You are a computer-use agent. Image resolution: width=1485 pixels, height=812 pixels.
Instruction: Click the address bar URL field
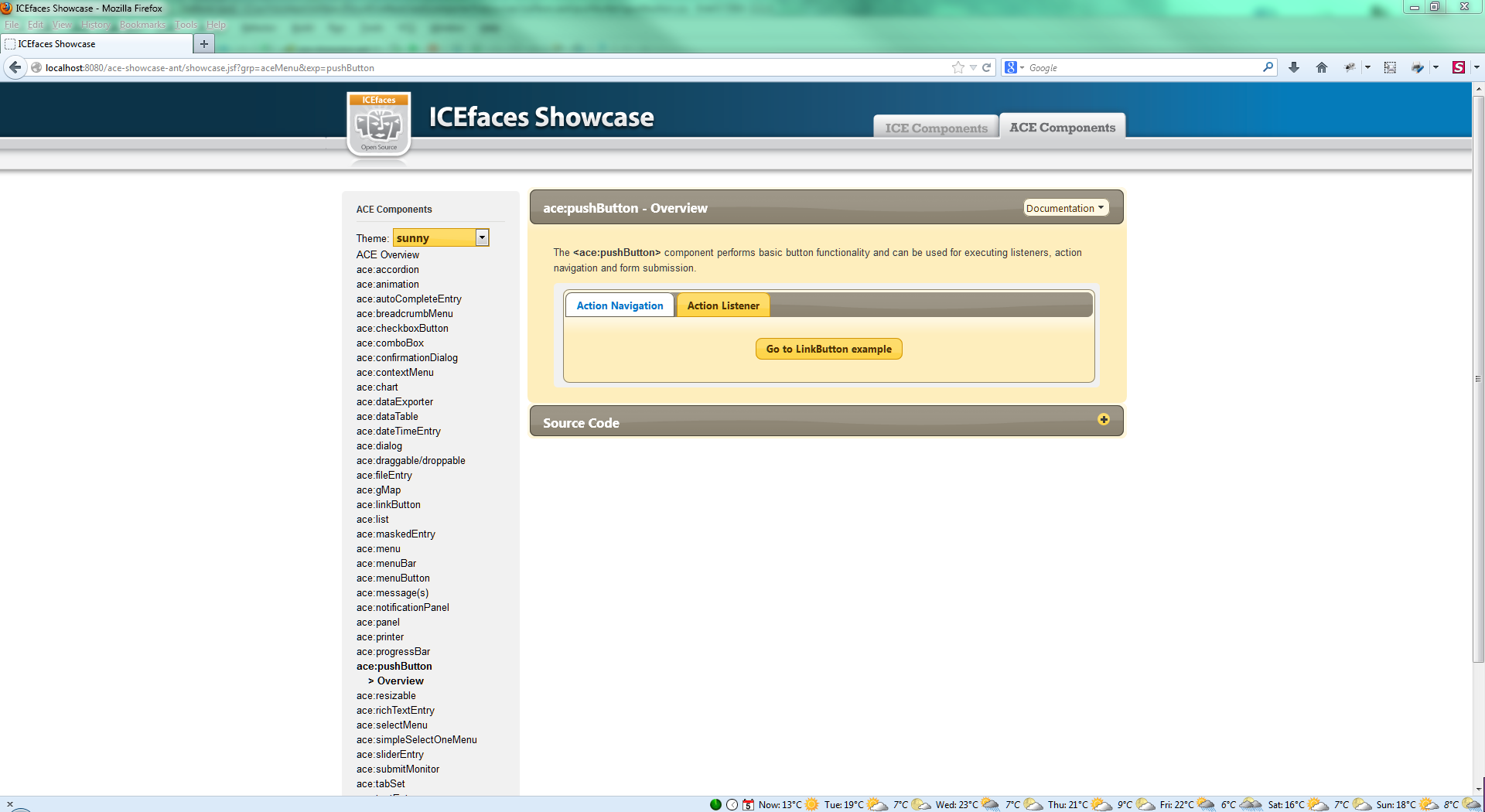tap(495, 67)
